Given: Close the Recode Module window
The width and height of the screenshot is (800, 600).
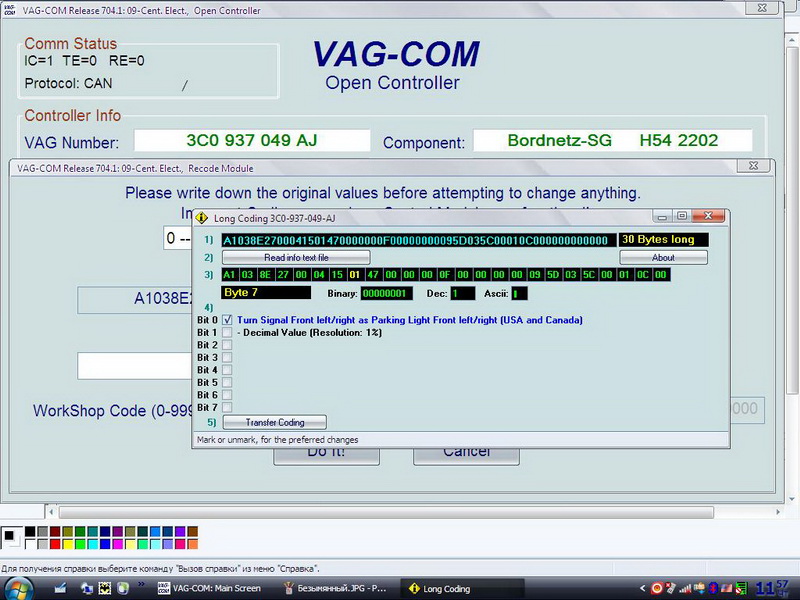Looking at the screenshot, I should [x=751, y=167].
